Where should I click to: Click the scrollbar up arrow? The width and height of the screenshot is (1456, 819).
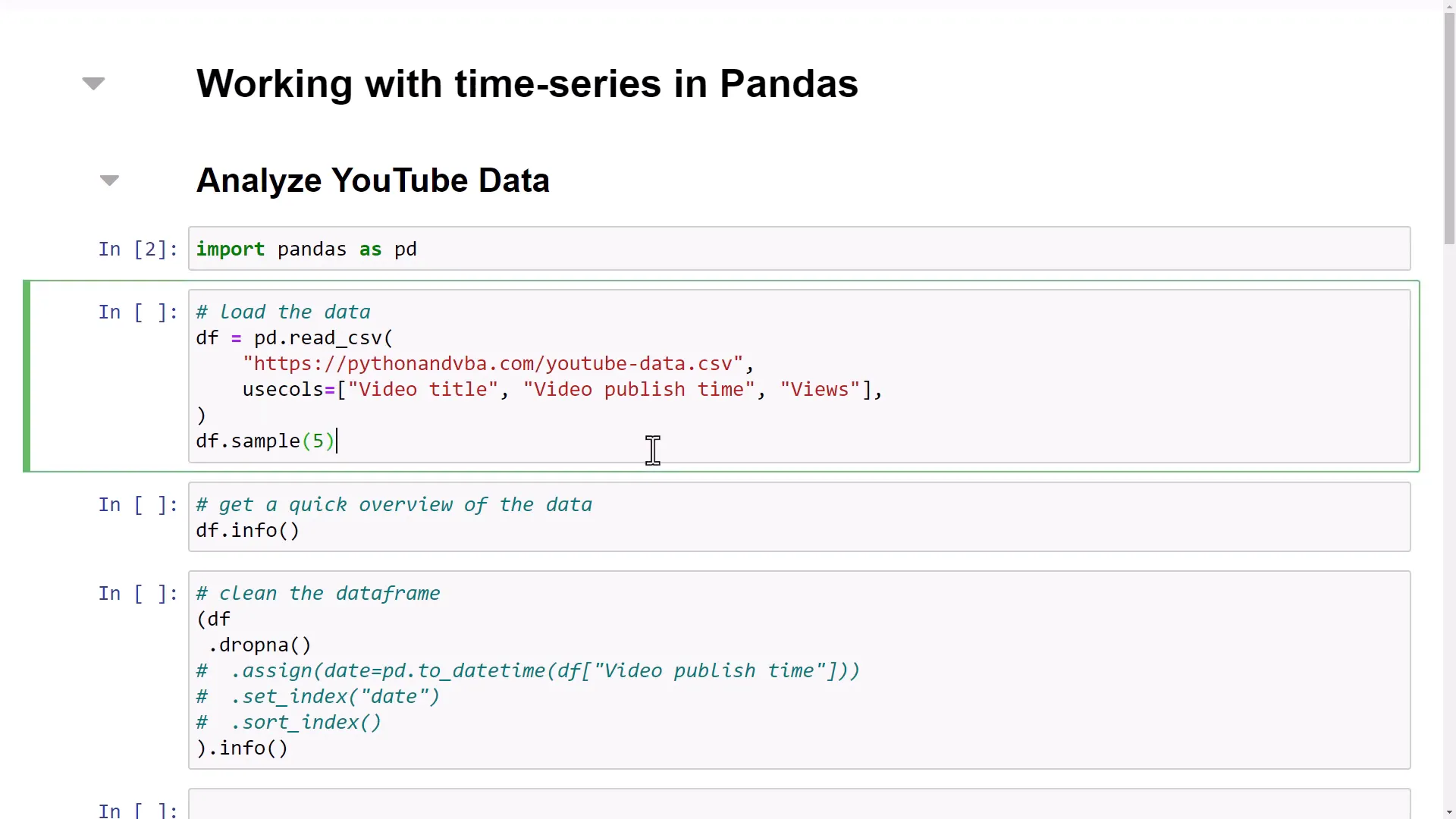(x=1448, y=6)
